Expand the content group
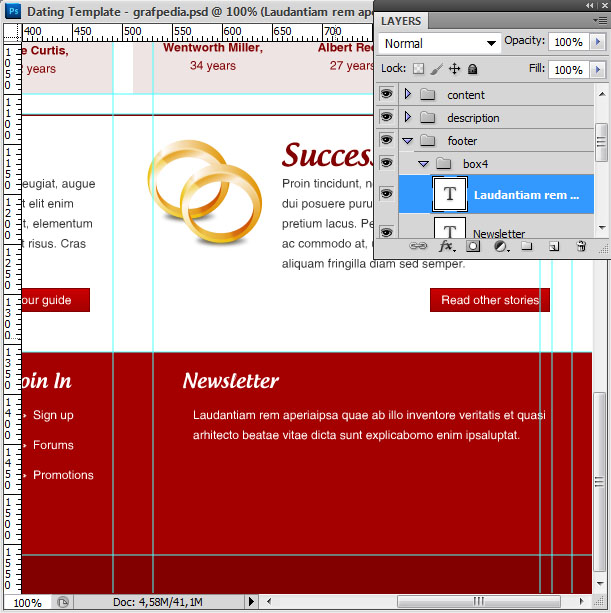 click(407, 94)
